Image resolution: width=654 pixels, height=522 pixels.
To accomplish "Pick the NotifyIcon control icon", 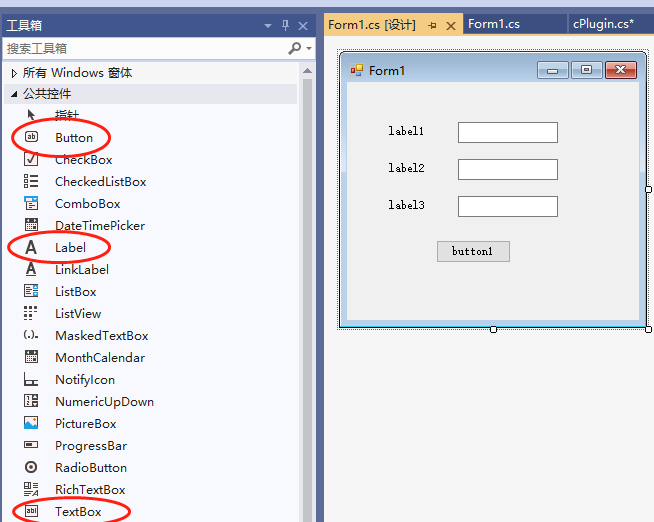I will 31,379.
